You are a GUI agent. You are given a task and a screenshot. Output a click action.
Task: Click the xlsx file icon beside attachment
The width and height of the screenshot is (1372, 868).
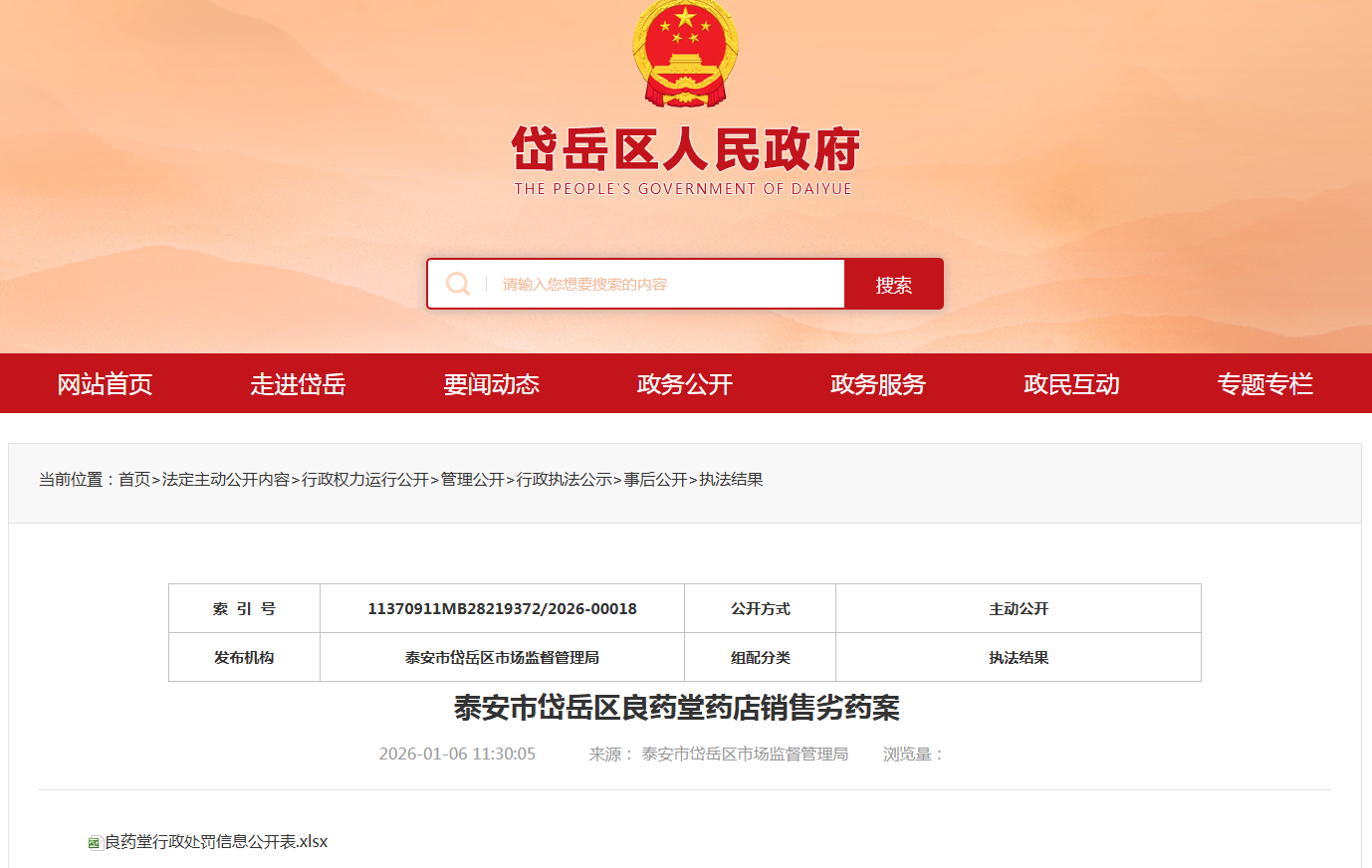pyautogui.click(x=96, y=843)
